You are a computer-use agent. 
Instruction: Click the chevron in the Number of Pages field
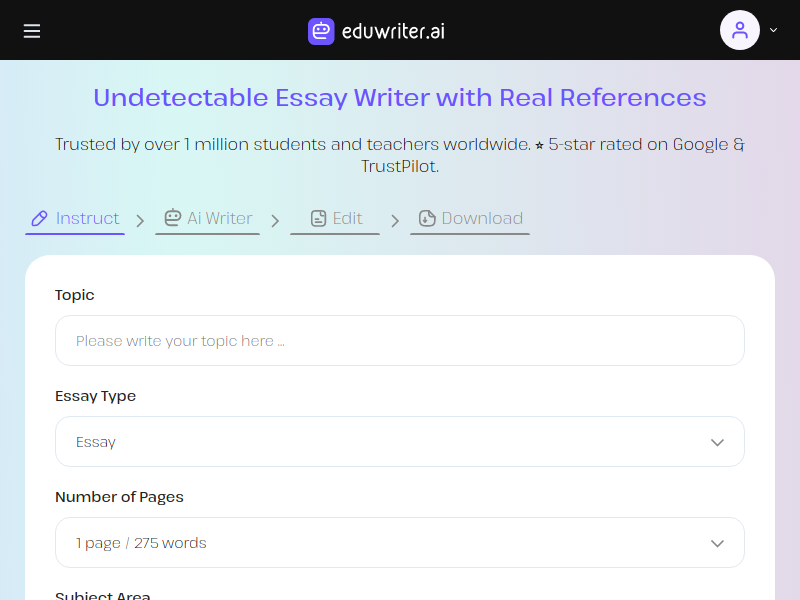[717, 543]
